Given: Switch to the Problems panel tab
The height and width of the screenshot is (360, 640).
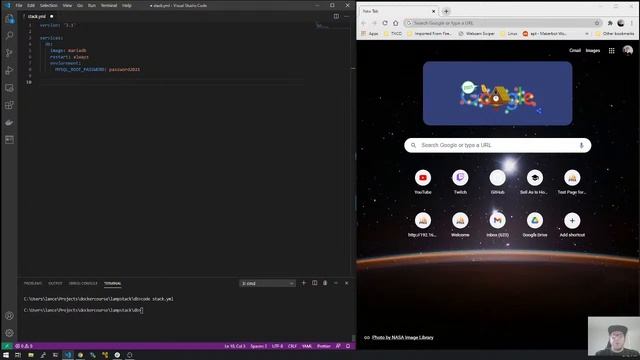Looking at the screenshot, I should tap(33, 283).
